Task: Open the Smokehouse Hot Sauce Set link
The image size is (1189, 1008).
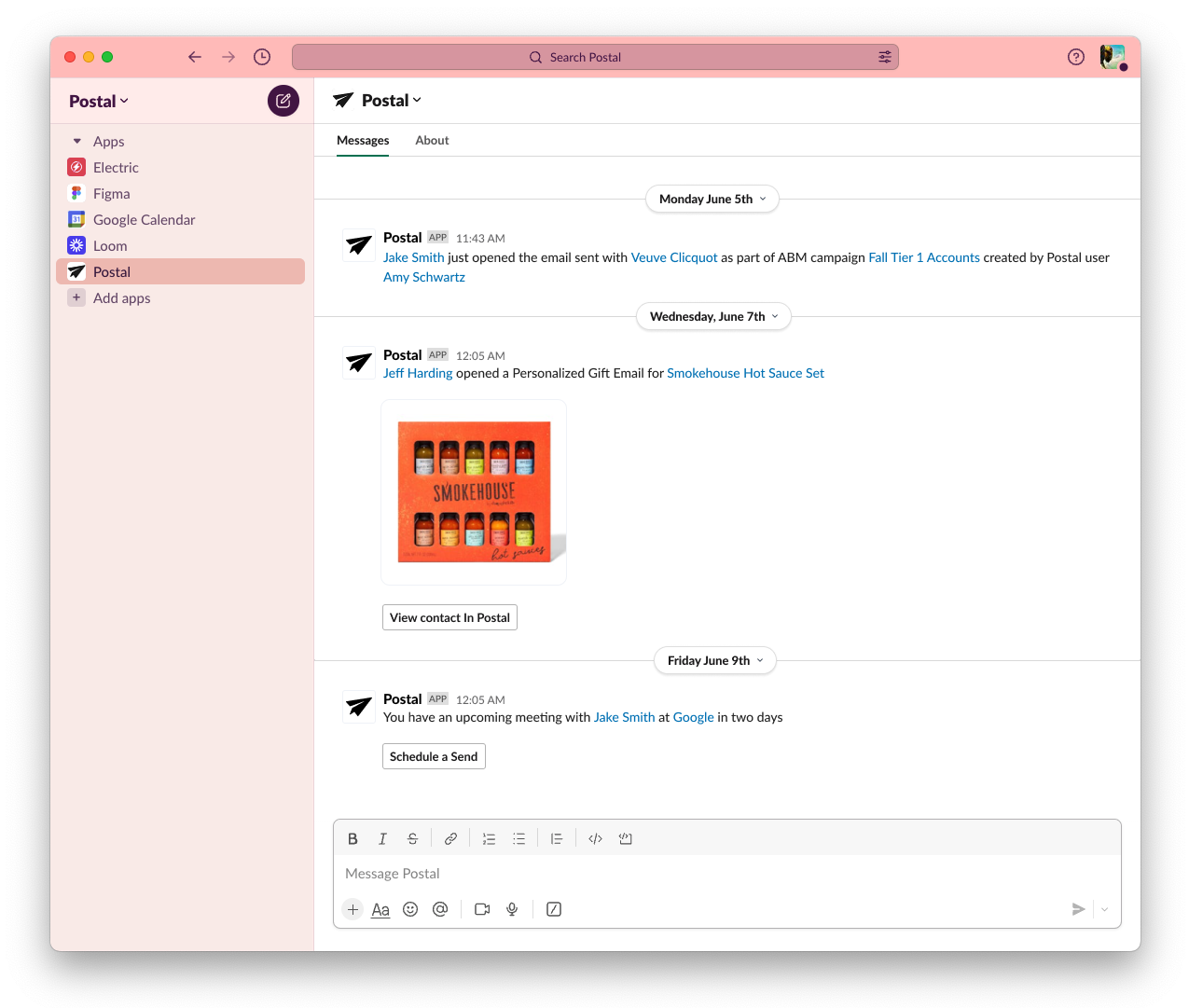Action: pos(745,373)
